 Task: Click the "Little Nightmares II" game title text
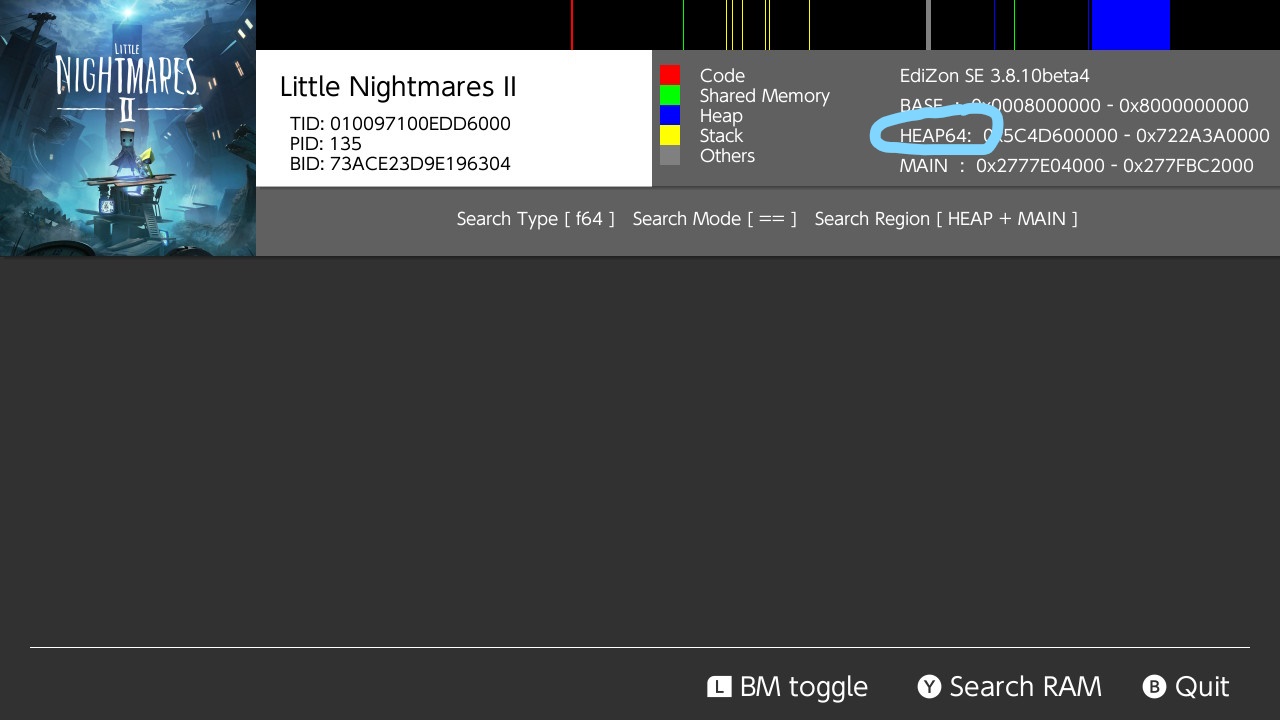pyautogui.click(x=398, y=87)
